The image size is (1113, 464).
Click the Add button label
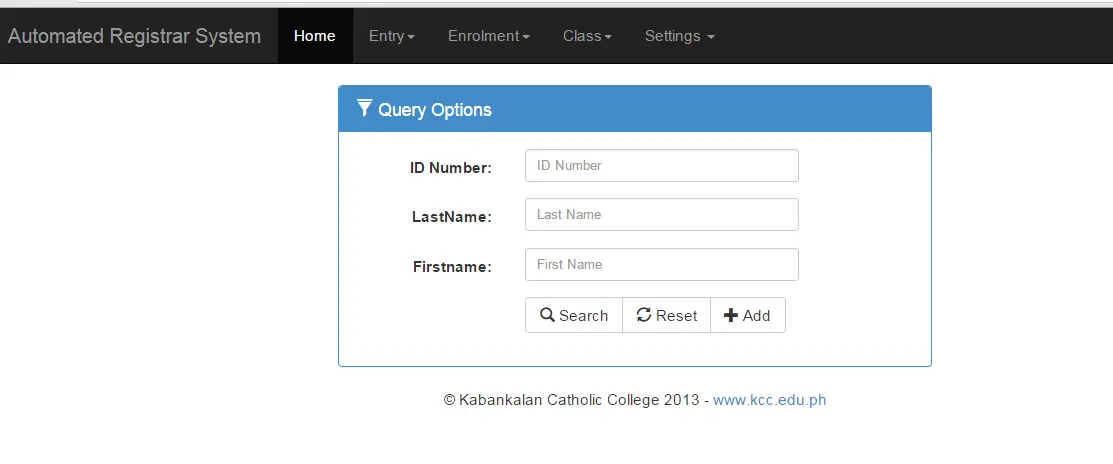(756, 316)
